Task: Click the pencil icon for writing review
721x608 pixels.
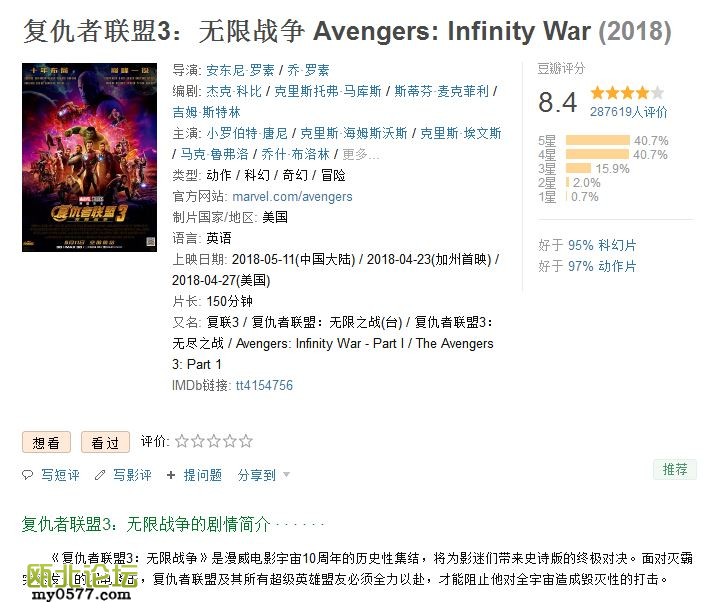Action: click(100, 475)
